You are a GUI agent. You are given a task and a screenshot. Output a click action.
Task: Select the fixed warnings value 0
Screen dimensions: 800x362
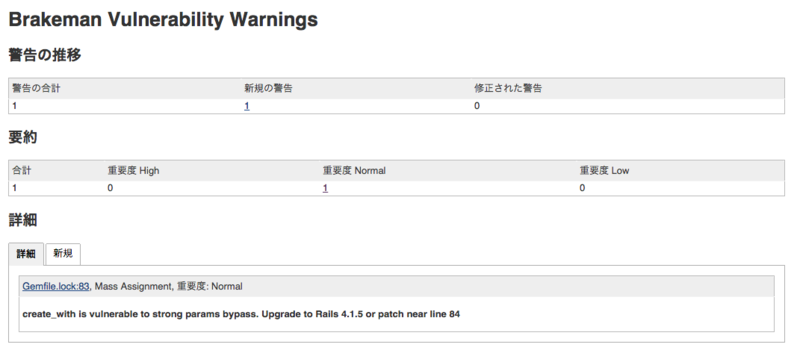[477, 106]
